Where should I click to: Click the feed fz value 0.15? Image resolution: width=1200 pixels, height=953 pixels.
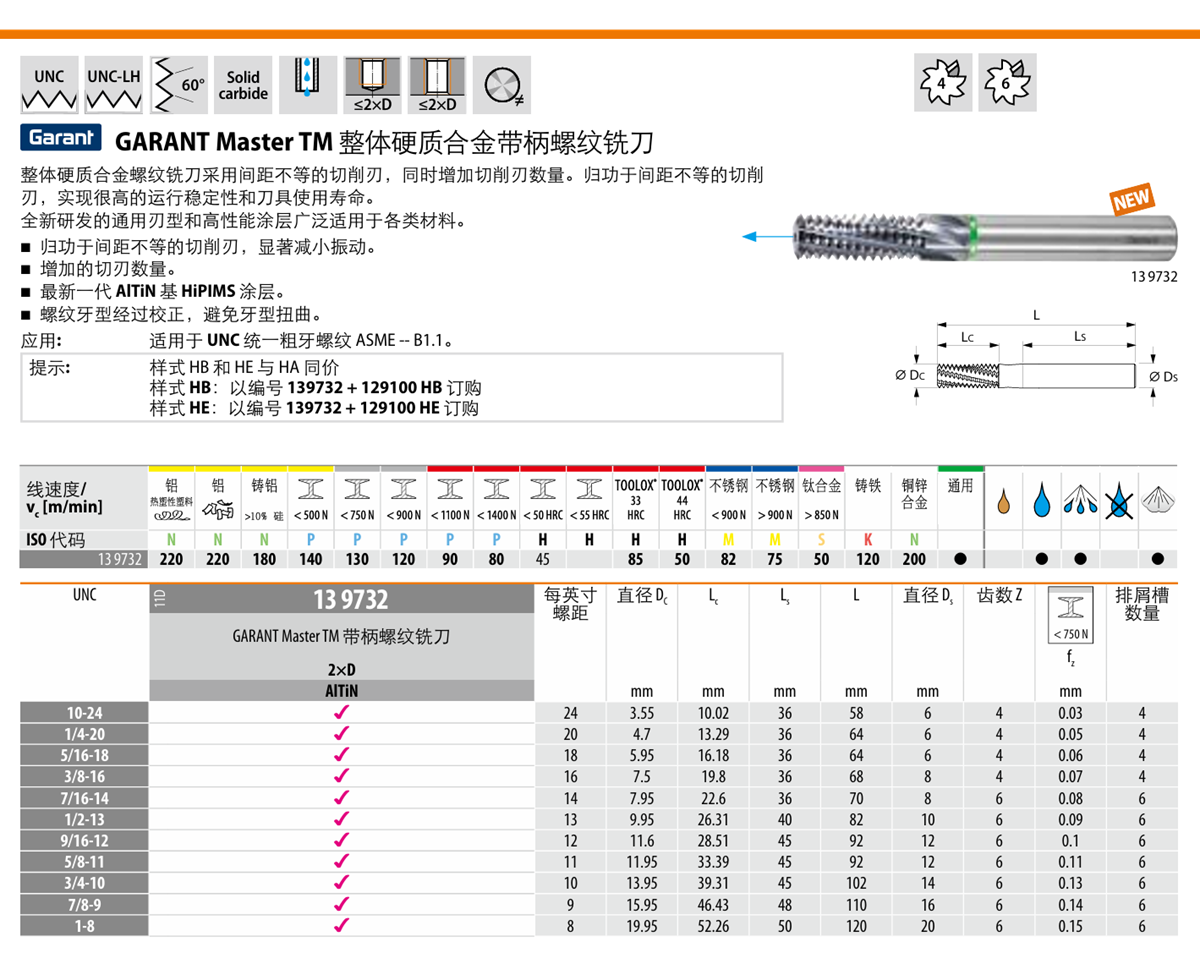[x=1070, y=926]
